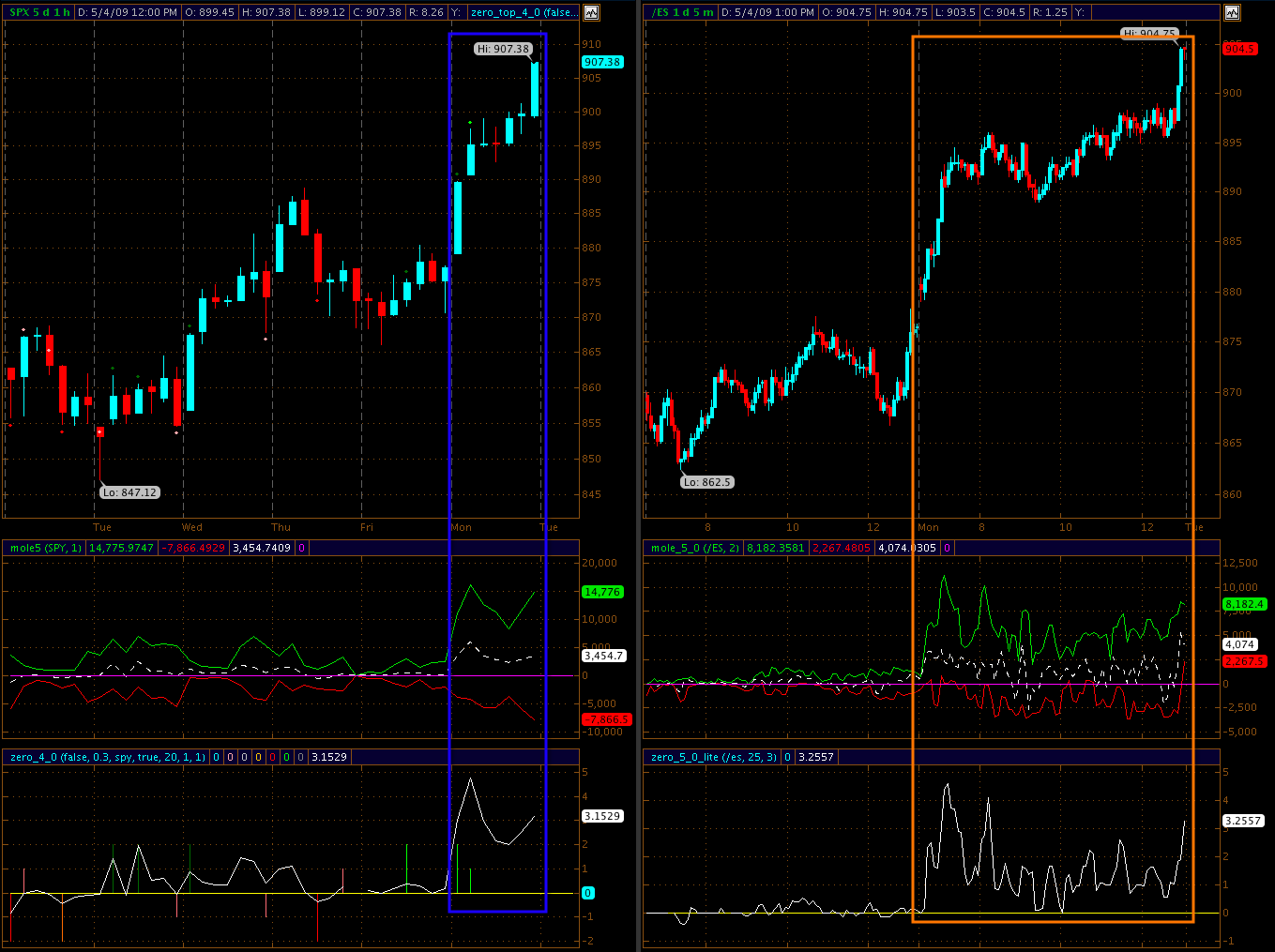The height and width of the screenshot is (952, 1275).
Task: Click the Lo: 862.5 marker on /ES chart
Action: click(706, 482)
